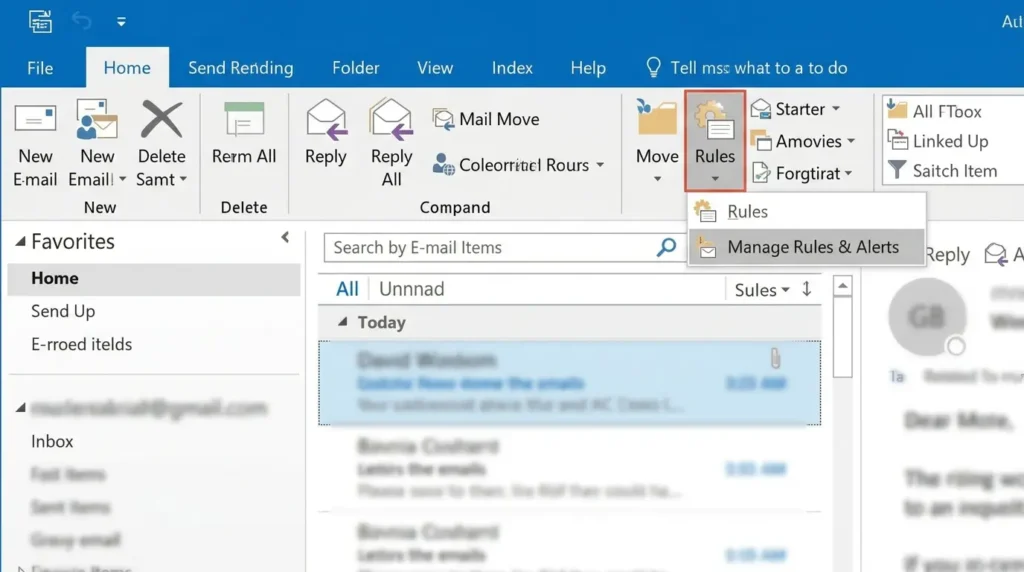Click the Delete X icon
Image resolution: width=1024 pixels, height=572 pixels.
pyautogui.click(x=161, y=119)
